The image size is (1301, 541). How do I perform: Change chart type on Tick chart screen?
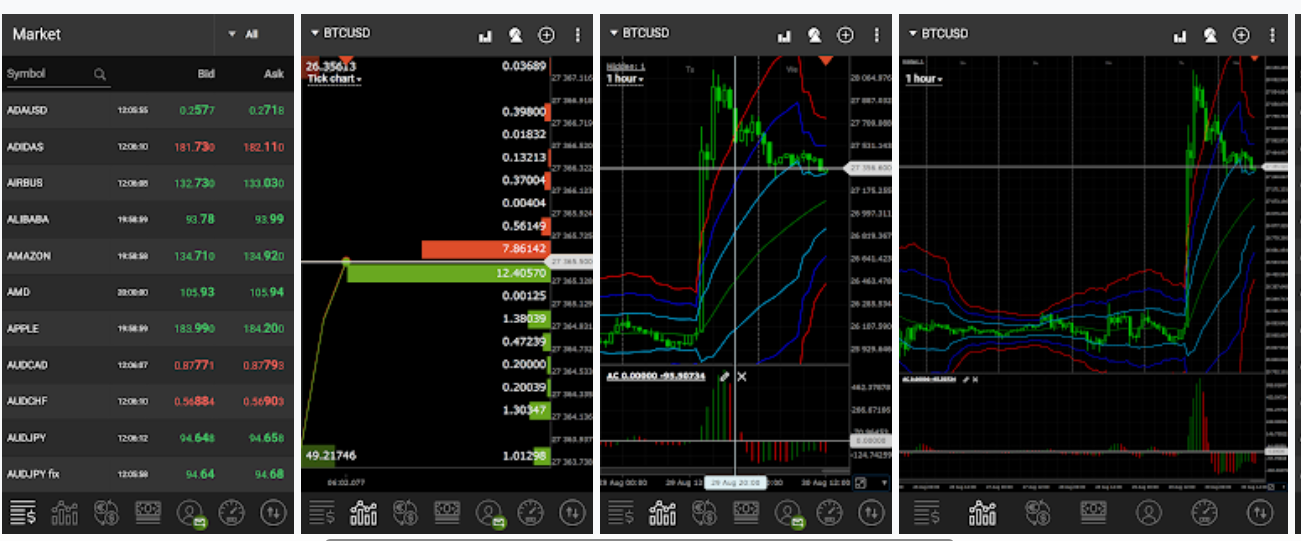[x=486, y=35]
